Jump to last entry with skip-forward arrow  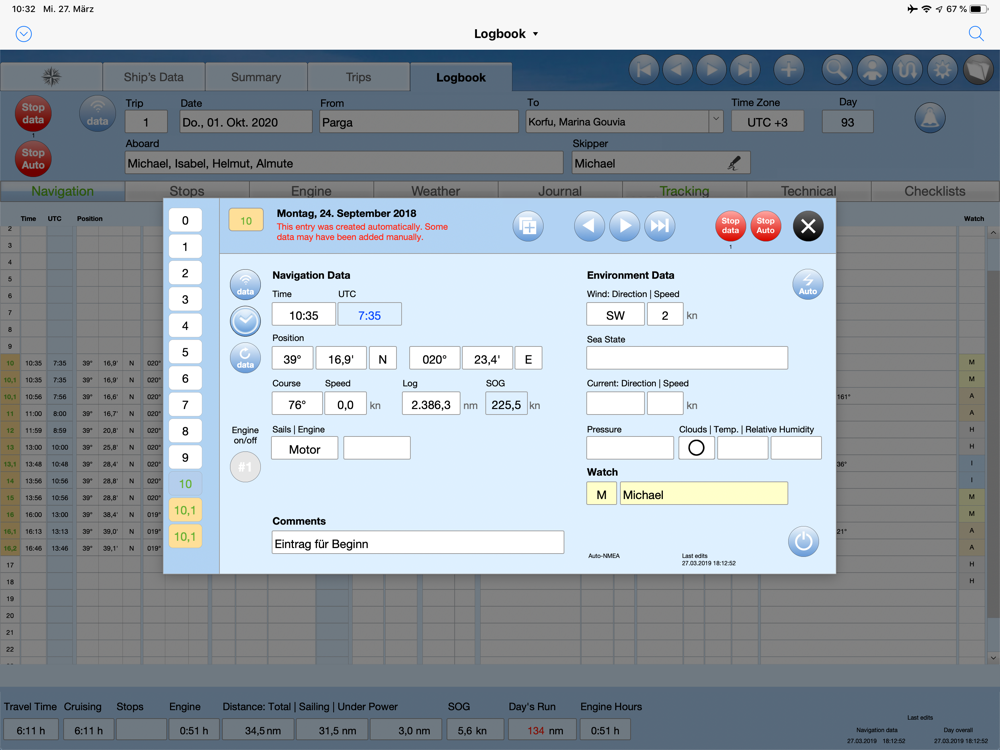tap(660, 226)
